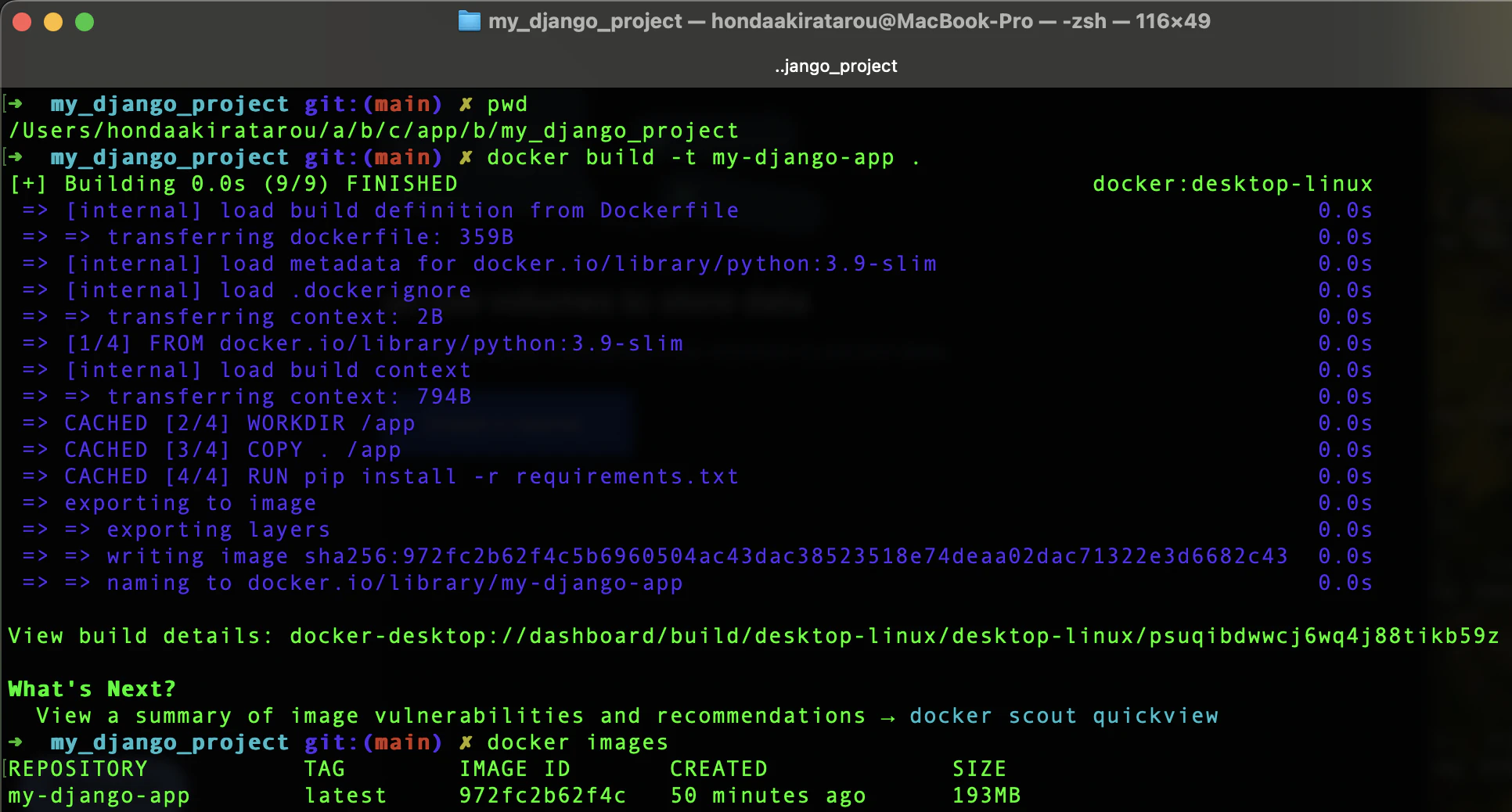Click the 'docker scout quickview' command suggestion
1512x812 pixels.
(x=1064, y=716)
